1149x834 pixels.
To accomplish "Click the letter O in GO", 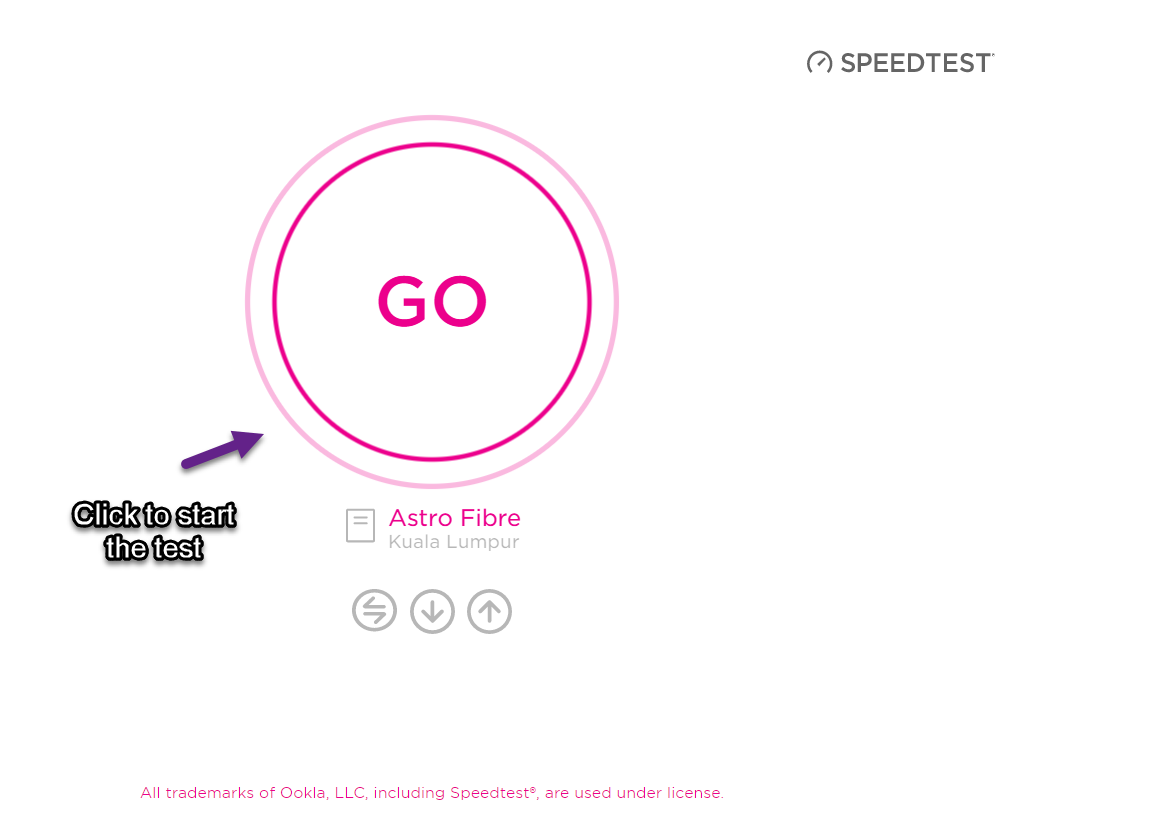I will (459, 301).
